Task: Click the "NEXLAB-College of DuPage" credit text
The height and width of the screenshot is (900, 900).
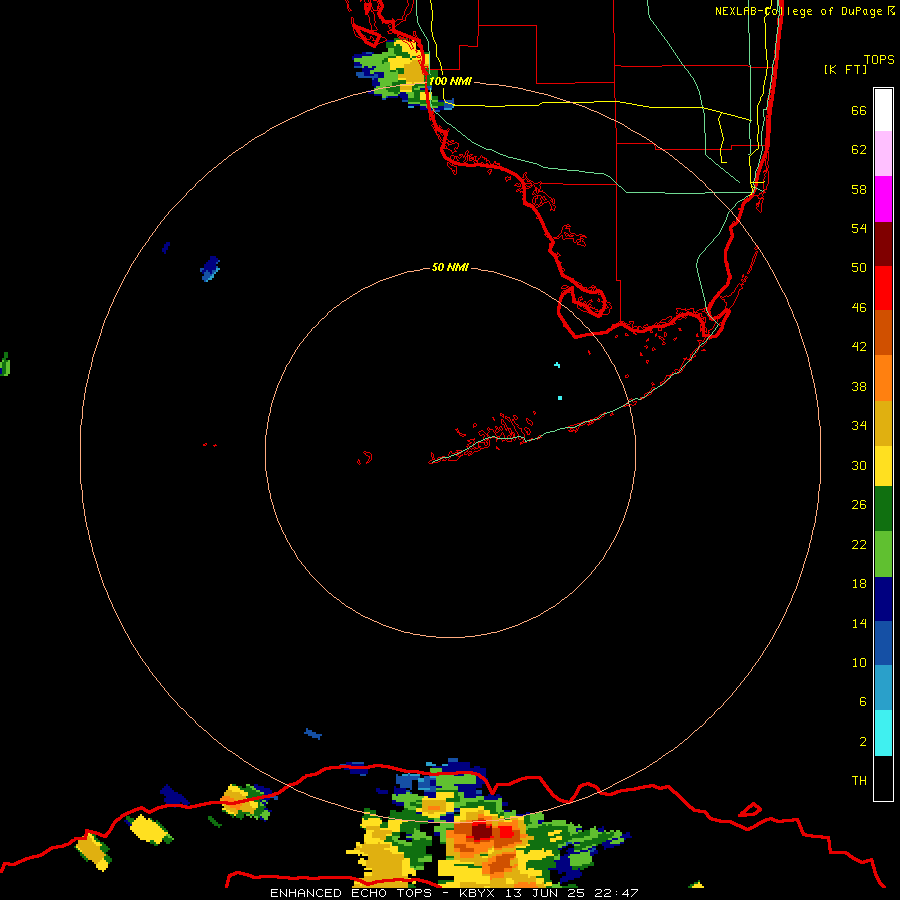Action: [798, 11]
